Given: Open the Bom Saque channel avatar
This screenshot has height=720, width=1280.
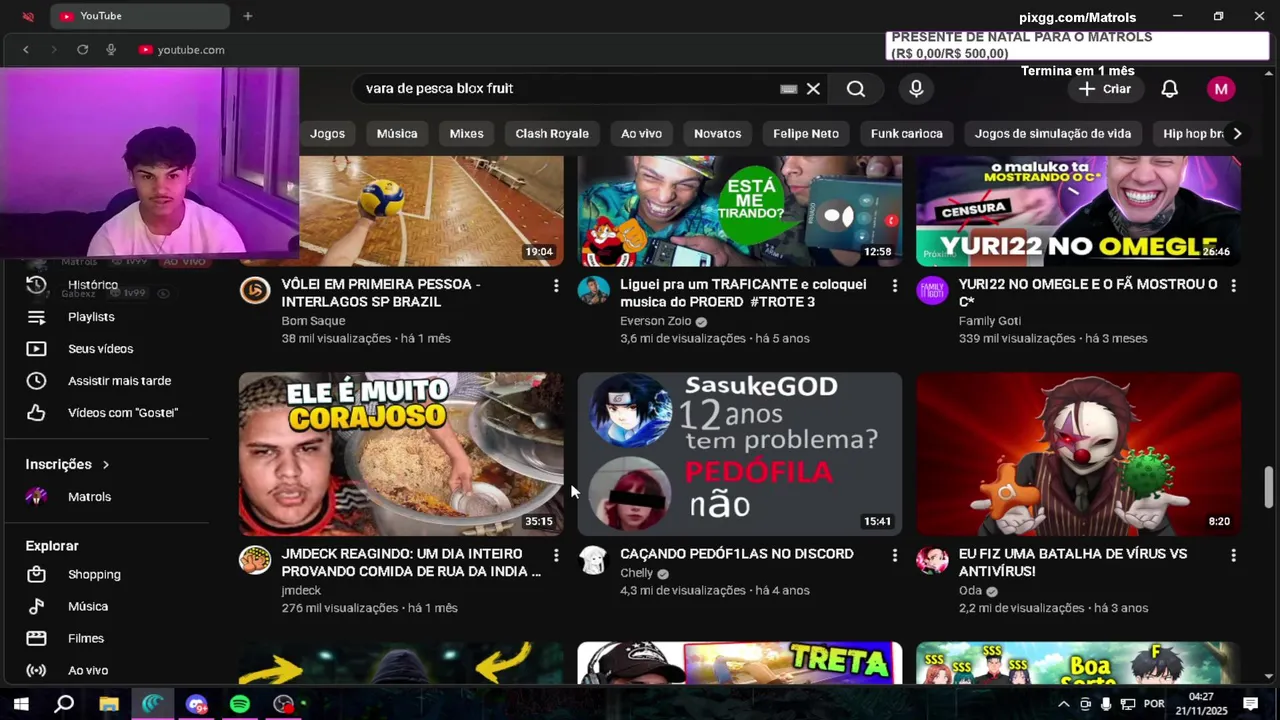Looking at the screenshot, I should click(255, 291).
